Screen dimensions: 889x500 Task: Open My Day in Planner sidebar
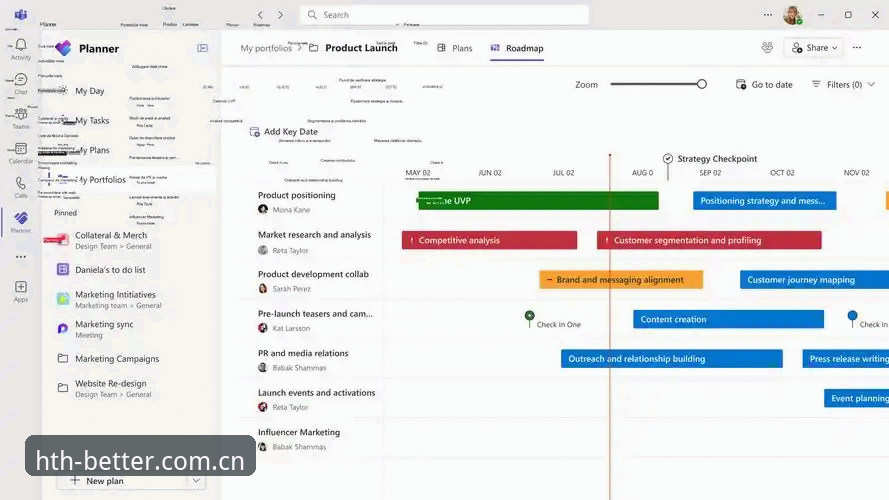pyautogui.click(x=90, y=91)
